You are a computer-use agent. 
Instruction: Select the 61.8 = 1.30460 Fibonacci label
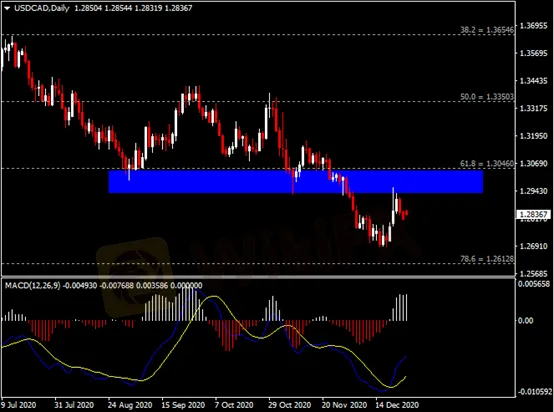[x=487, y=164]
